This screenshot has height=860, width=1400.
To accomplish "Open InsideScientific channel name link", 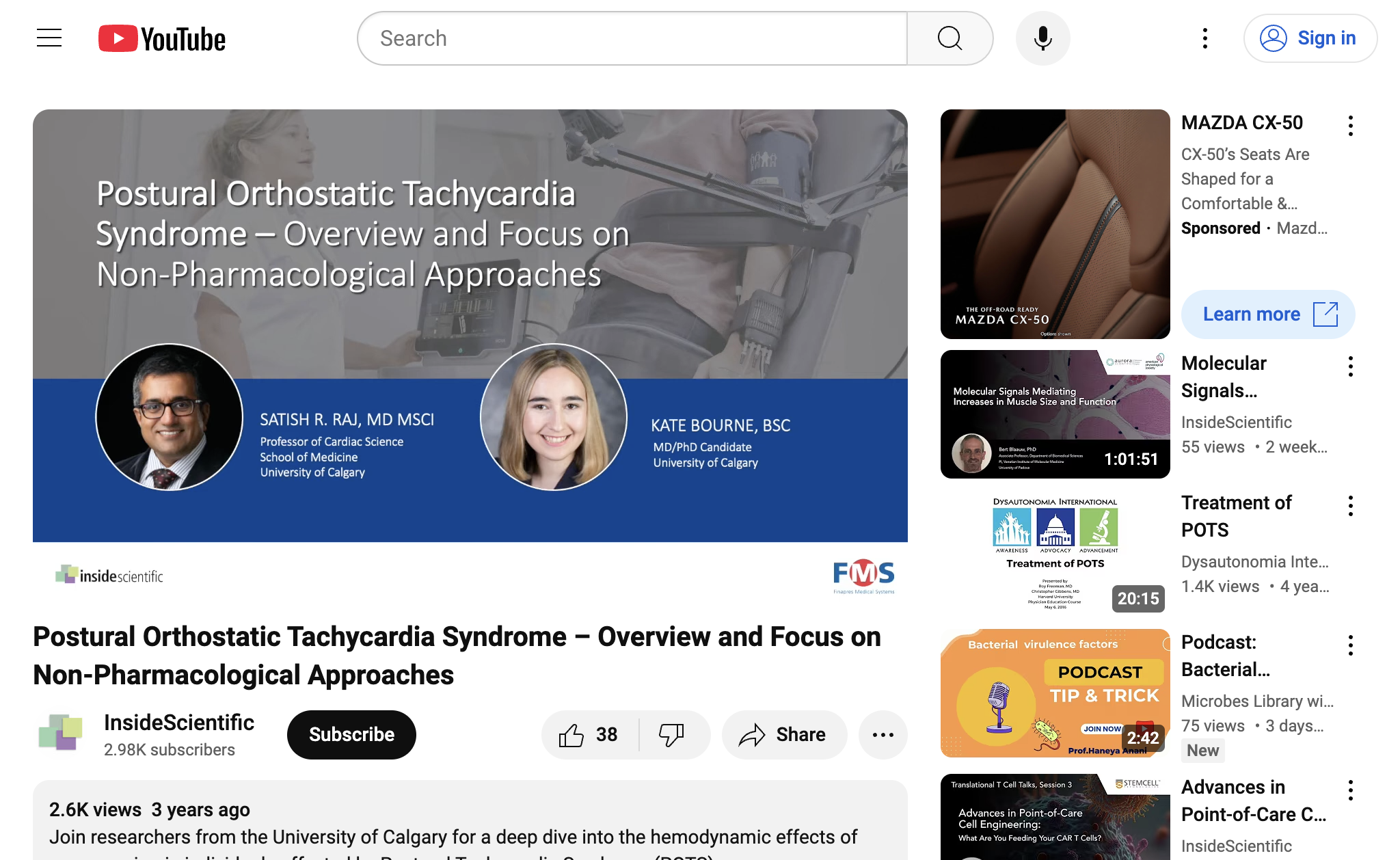I will coord(179,723).
